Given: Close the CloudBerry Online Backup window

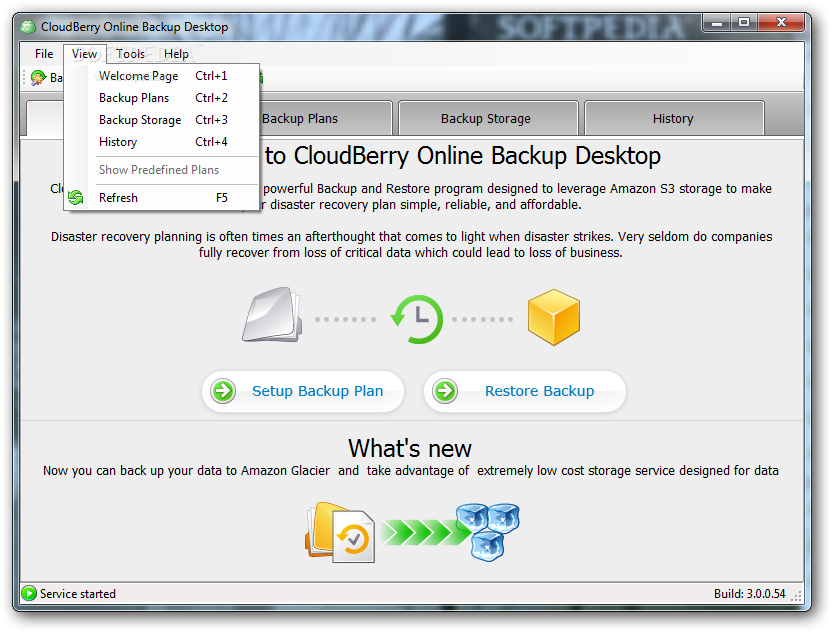Looking at the screenshot, I should 781,22.
